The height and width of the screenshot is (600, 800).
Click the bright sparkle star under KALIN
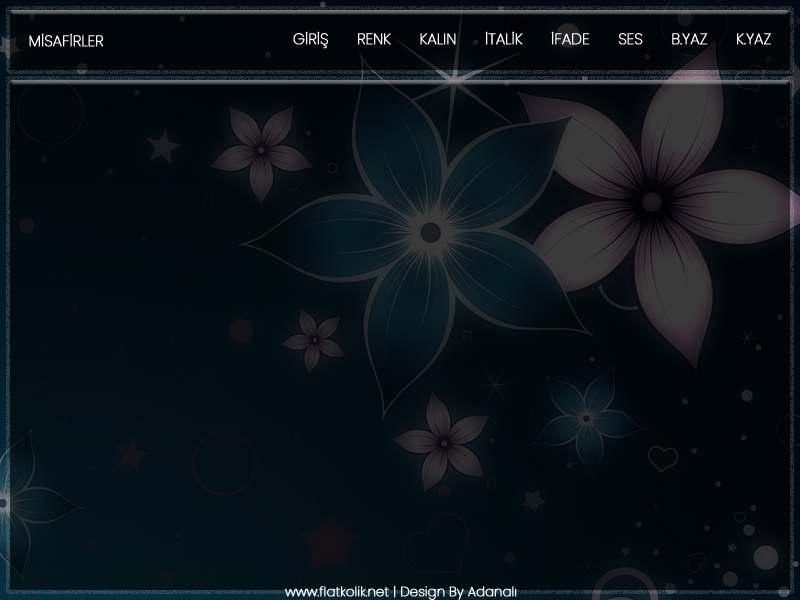455,80
